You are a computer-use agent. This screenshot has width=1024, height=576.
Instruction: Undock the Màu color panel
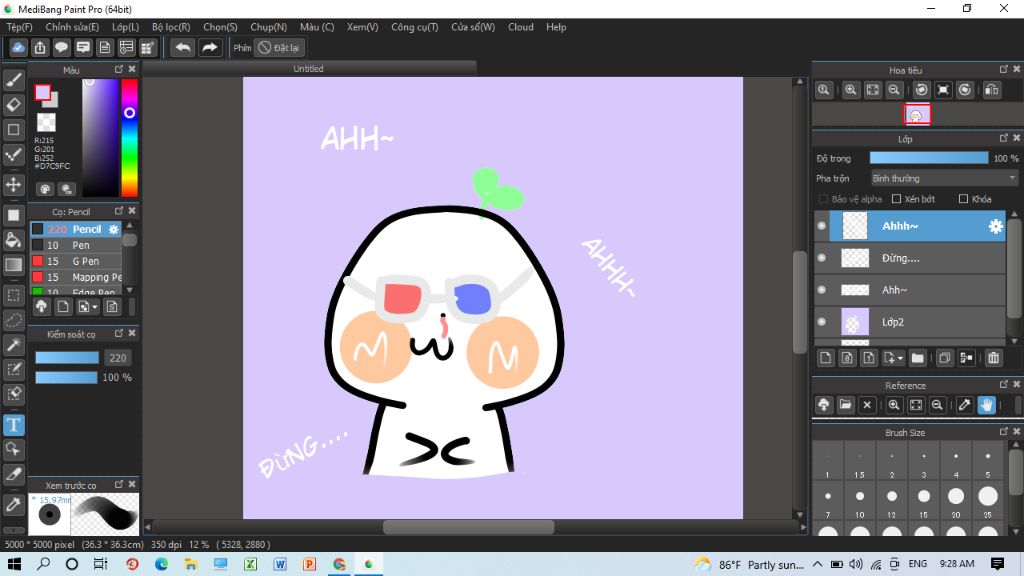tap(119, 69)
